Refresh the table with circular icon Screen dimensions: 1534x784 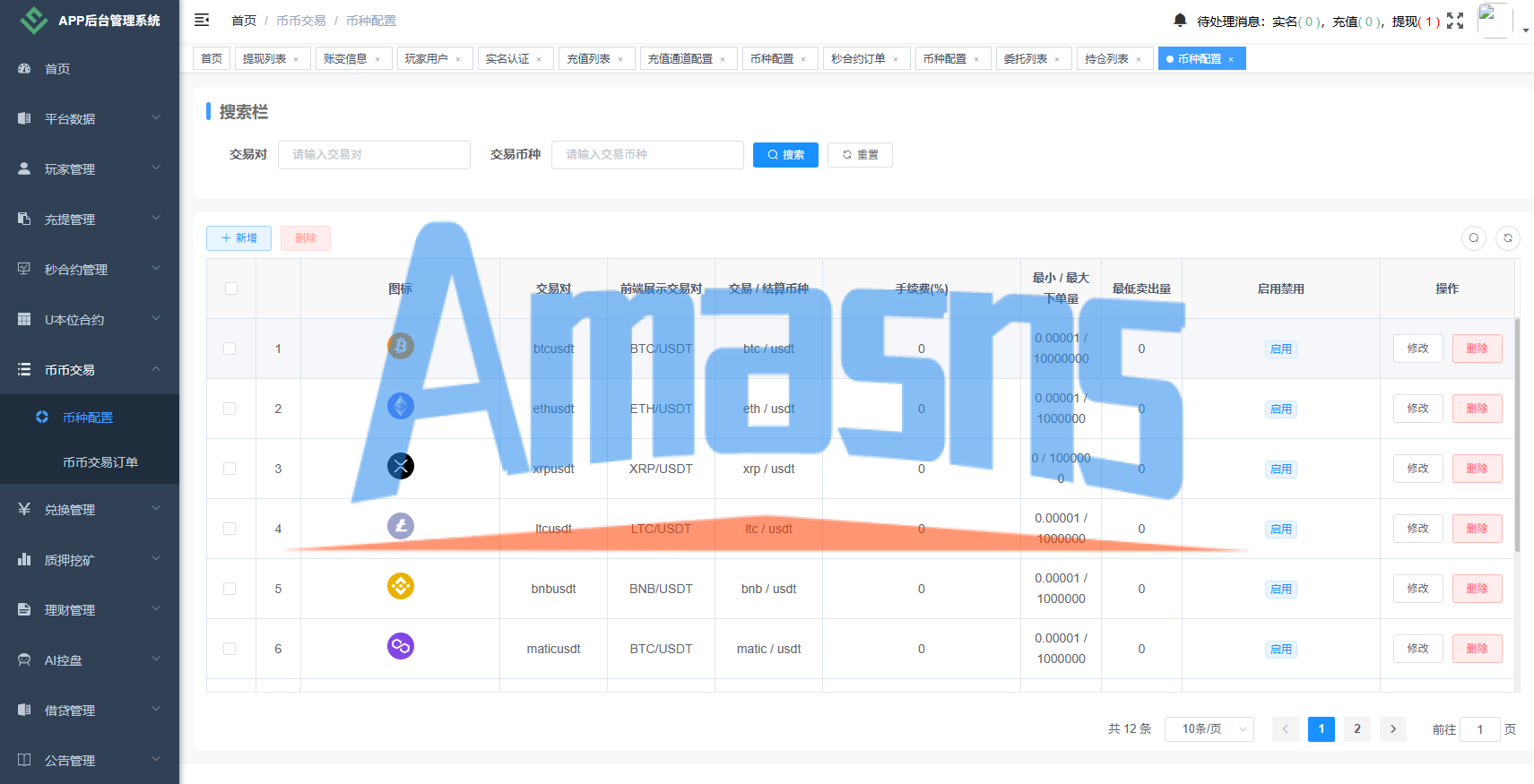tap(1508, 238)
